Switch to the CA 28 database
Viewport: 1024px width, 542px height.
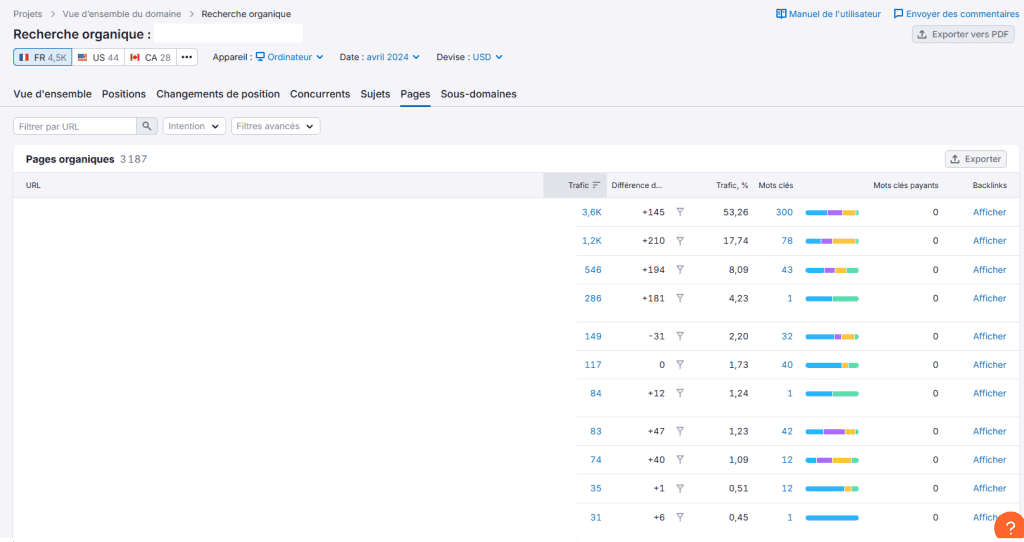point(150,57)
